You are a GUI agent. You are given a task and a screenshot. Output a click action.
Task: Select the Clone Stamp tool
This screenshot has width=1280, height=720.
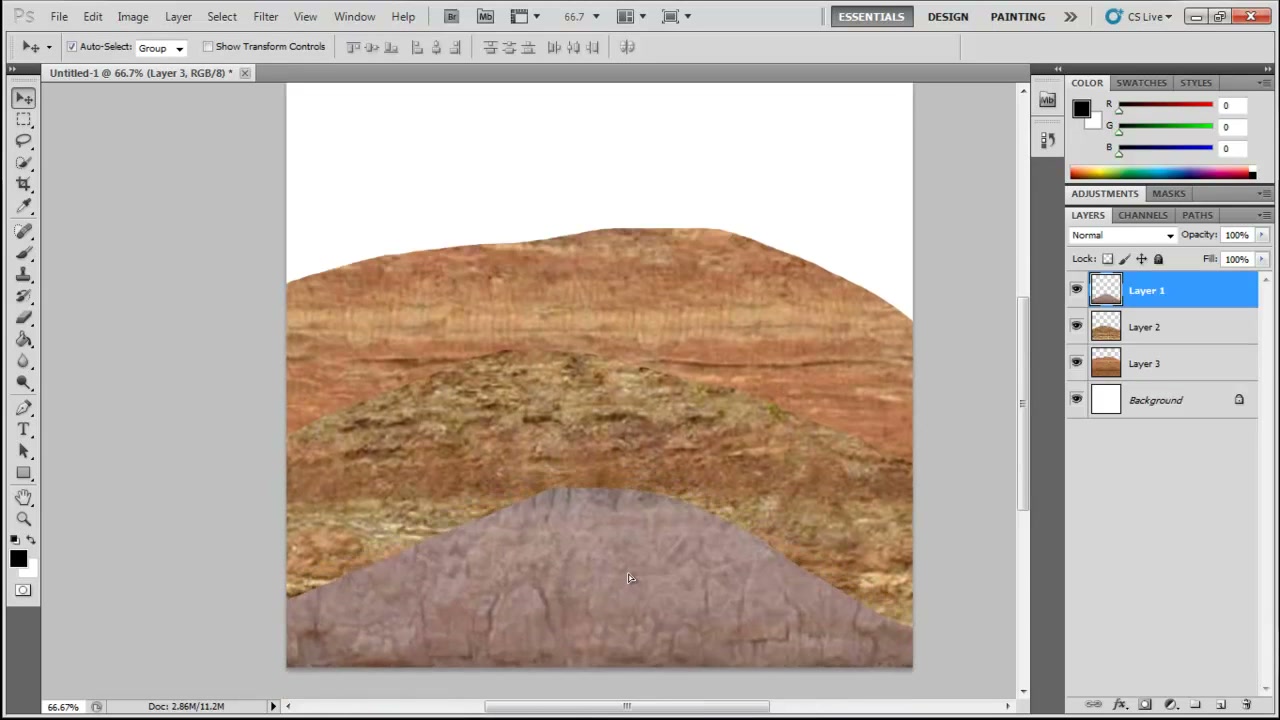click(x=24, y=274)
